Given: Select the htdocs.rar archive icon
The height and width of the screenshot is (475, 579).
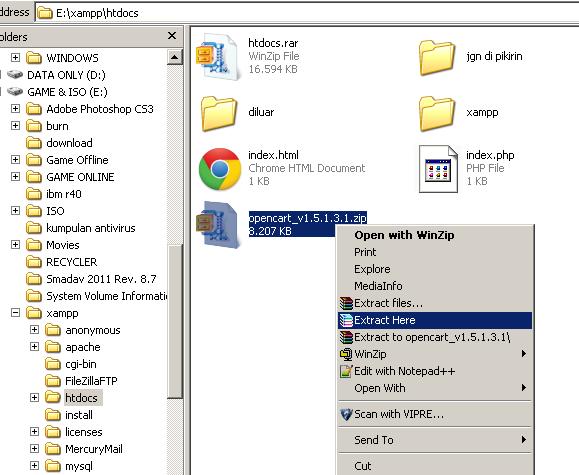Looking at the screenshot, I should coord(218,57).
